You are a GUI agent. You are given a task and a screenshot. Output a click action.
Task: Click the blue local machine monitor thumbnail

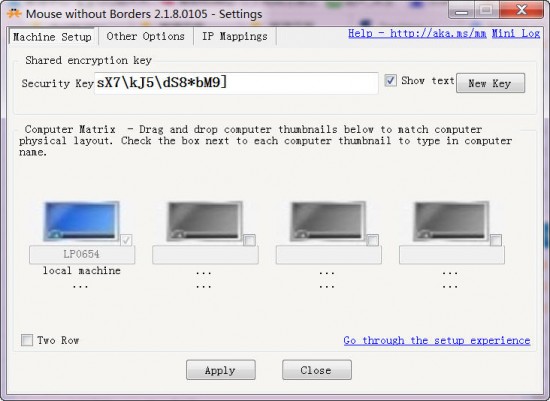(x=81, y=221)
